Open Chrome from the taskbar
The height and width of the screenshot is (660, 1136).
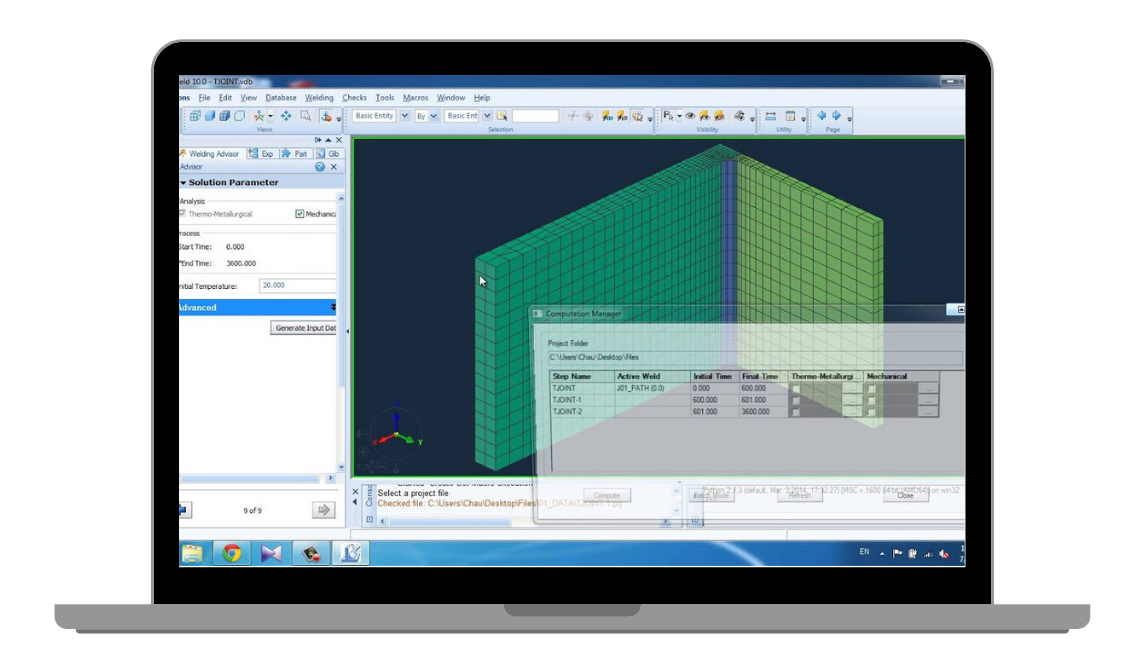pyautogui.click(x=232, y=554)
